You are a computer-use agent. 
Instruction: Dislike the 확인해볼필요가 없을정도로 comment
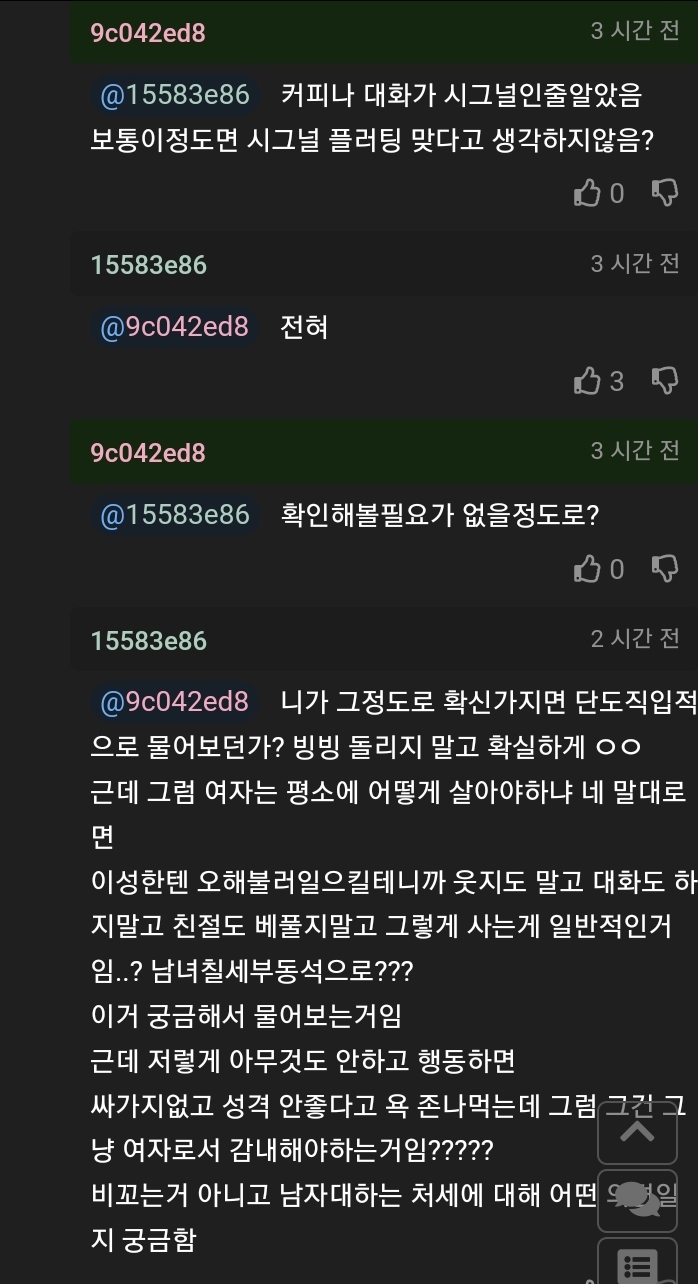[665, 569]
